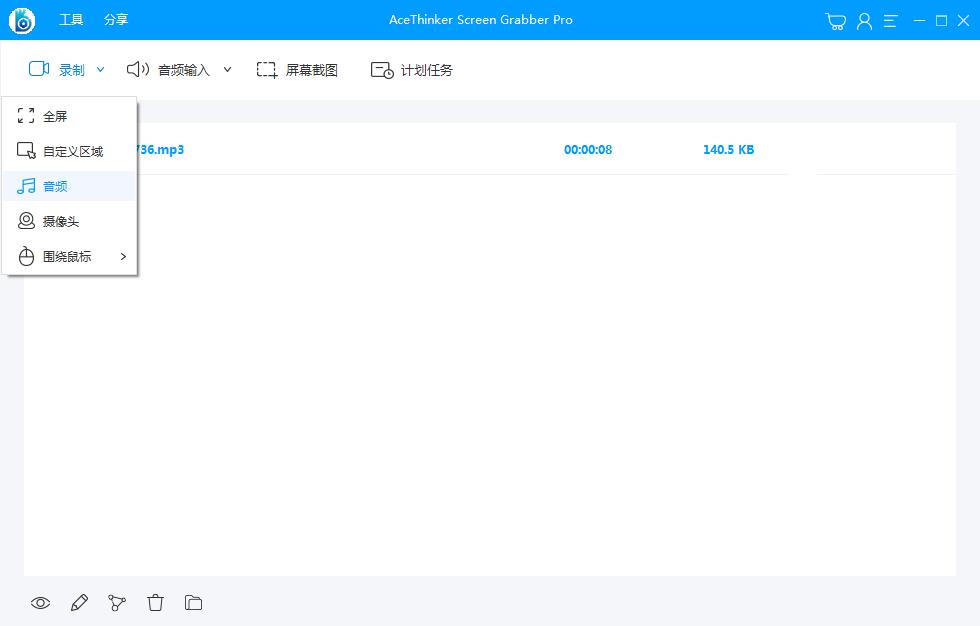Select 摄像头 webcam recording option
Viewport: 980px width, 626px height.
tap(60, 222)
